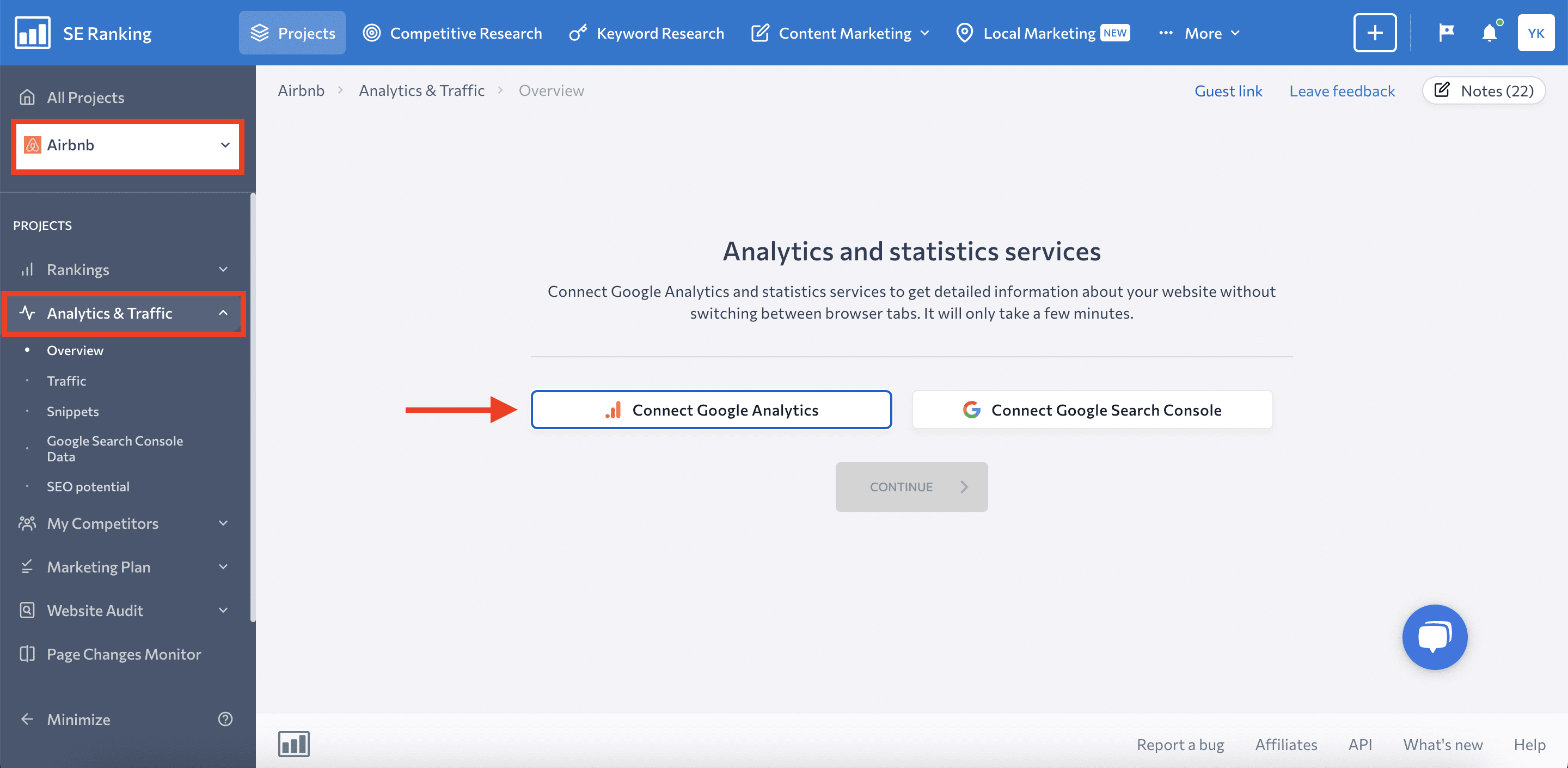The image size is (1568, 768).
Task: Open the Airbnb project selector dropdown
Action: pyautogui.click(x=128, y=145)
